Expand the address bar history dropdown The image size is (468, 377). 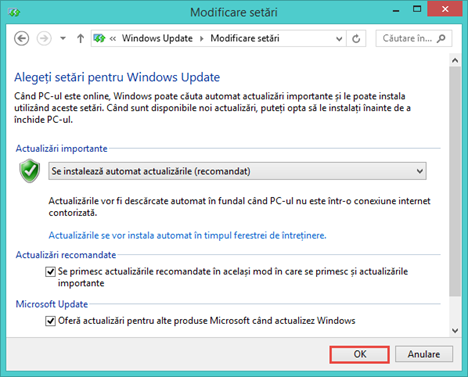(339, 39)
